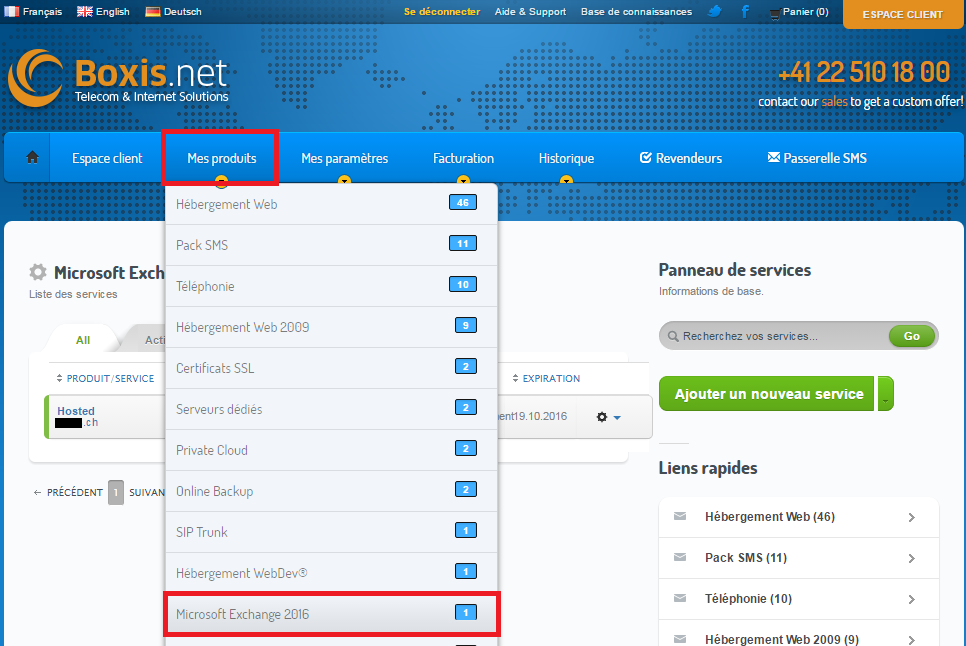Open the Twitter bird icon link

click(715, 11)
